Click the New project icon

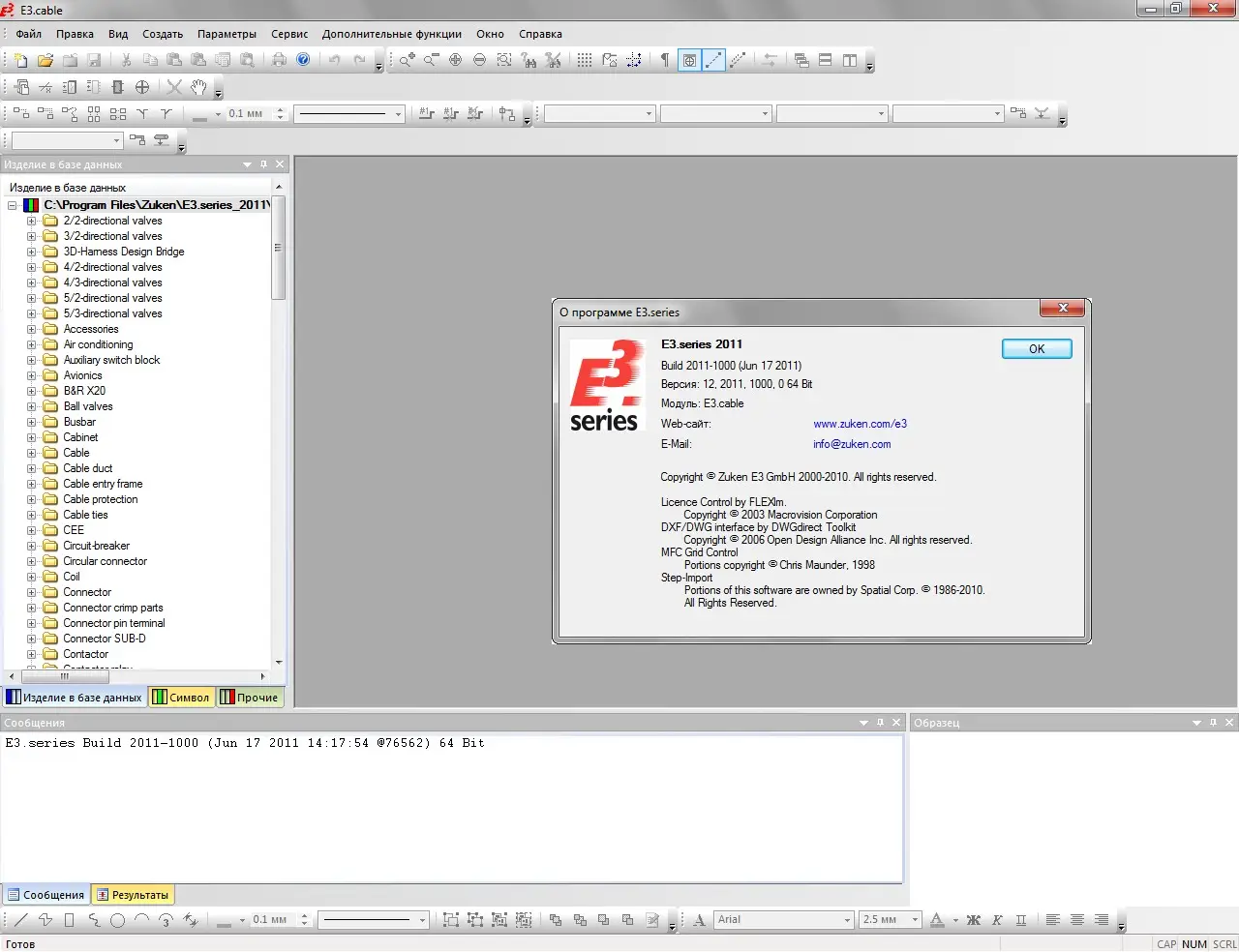pyautogui.click(x=21, y=60)
